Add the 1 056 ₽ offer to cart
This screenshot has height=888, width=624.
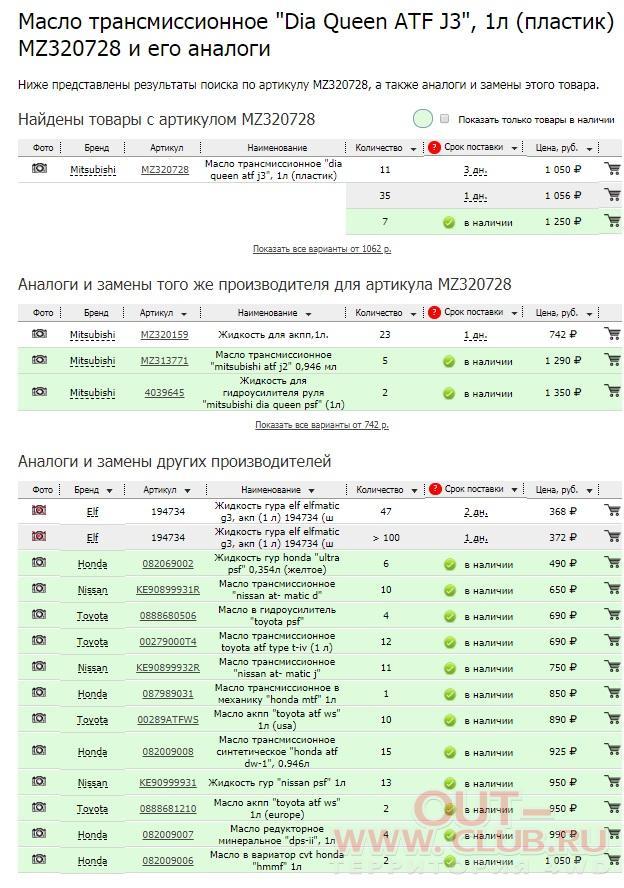point(612,195)
